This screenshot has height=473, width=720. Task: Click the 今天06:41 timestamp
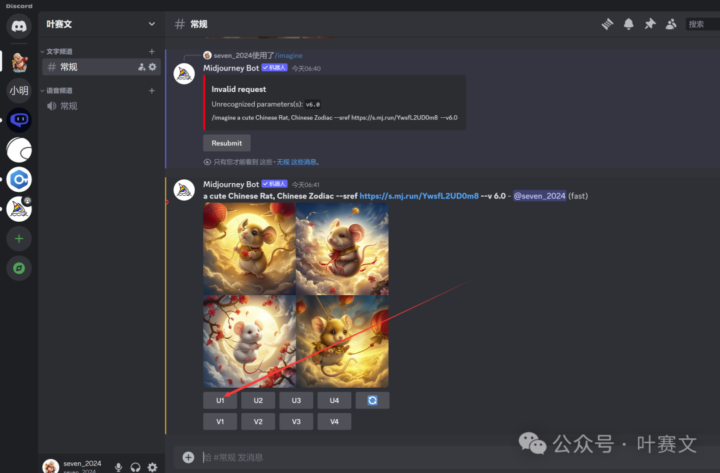tap(306, 185)
